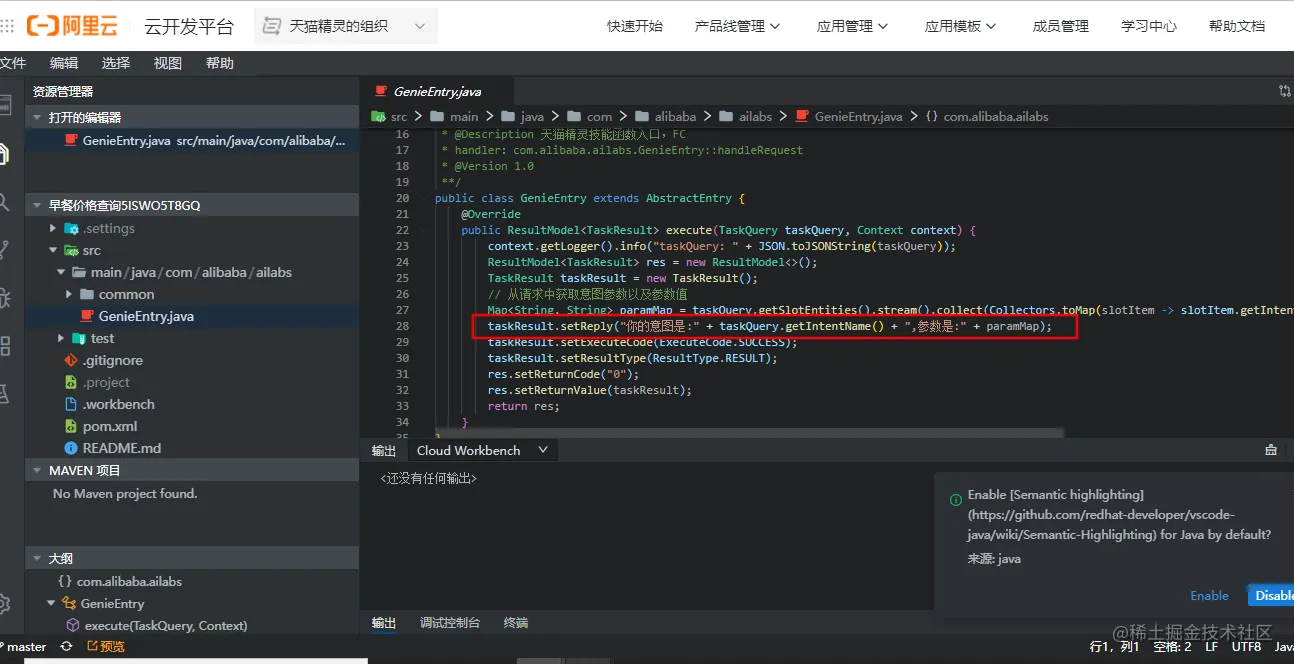Open the Source Control branch icon
This screenshot has width=1294, height=664.
pos(4,249)
